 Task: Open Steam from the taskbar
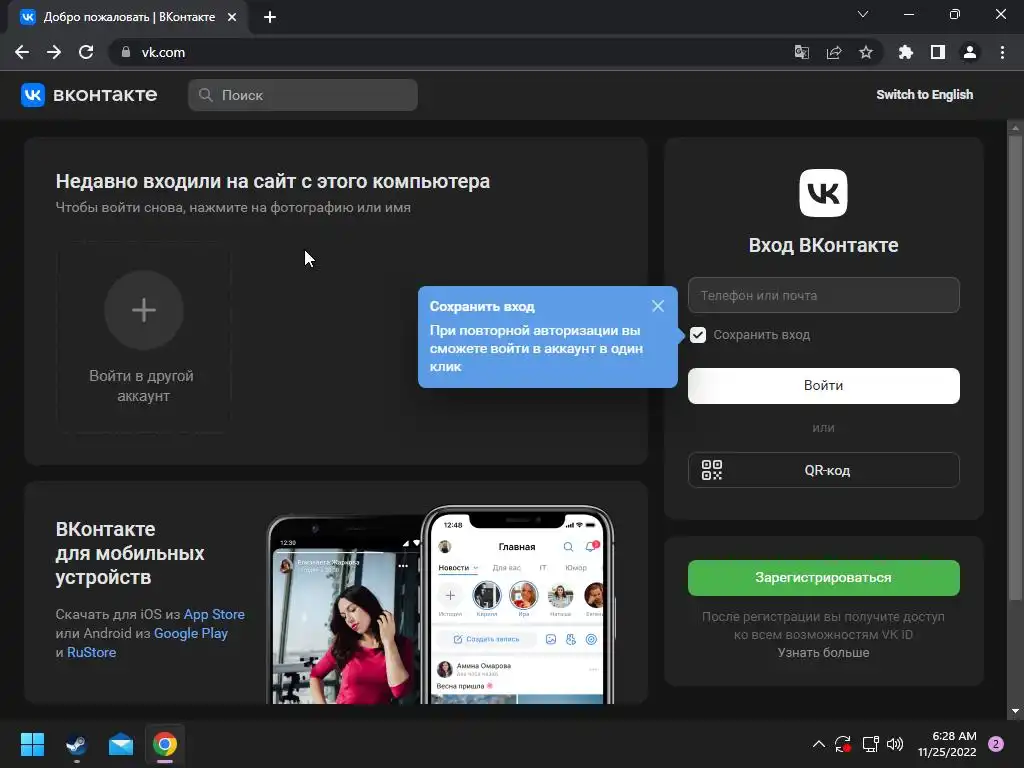[76, 744]
